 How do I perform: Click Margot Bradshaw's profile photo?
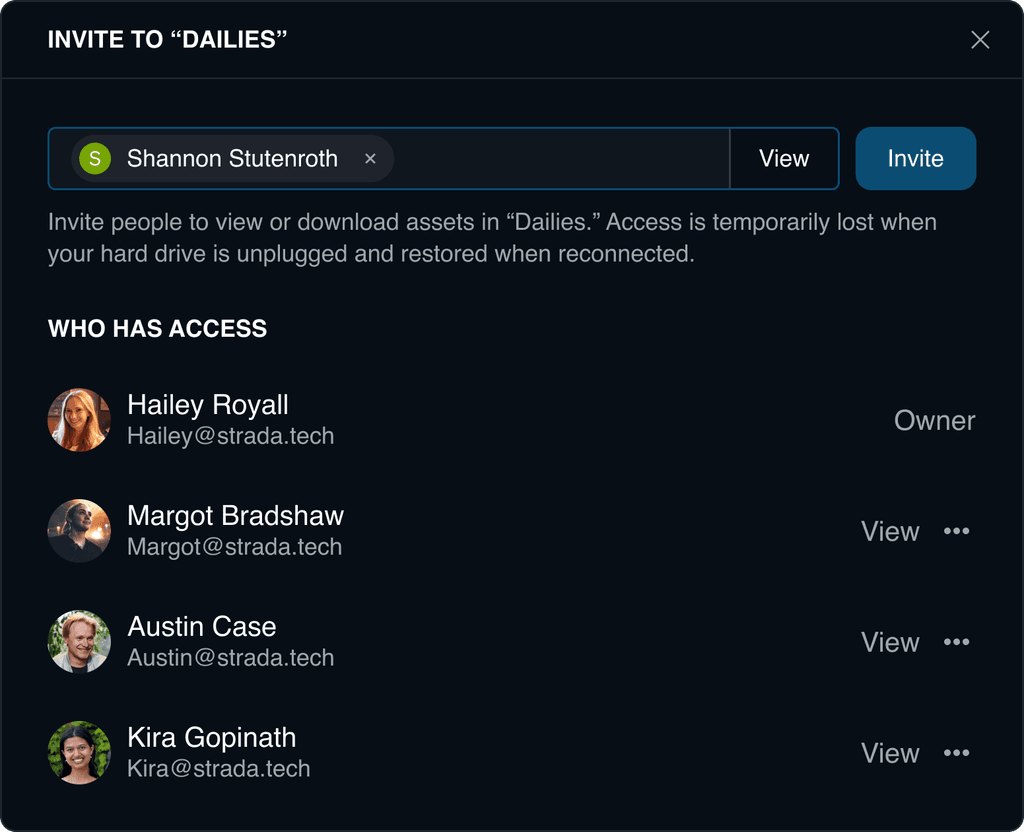(79, 531)
